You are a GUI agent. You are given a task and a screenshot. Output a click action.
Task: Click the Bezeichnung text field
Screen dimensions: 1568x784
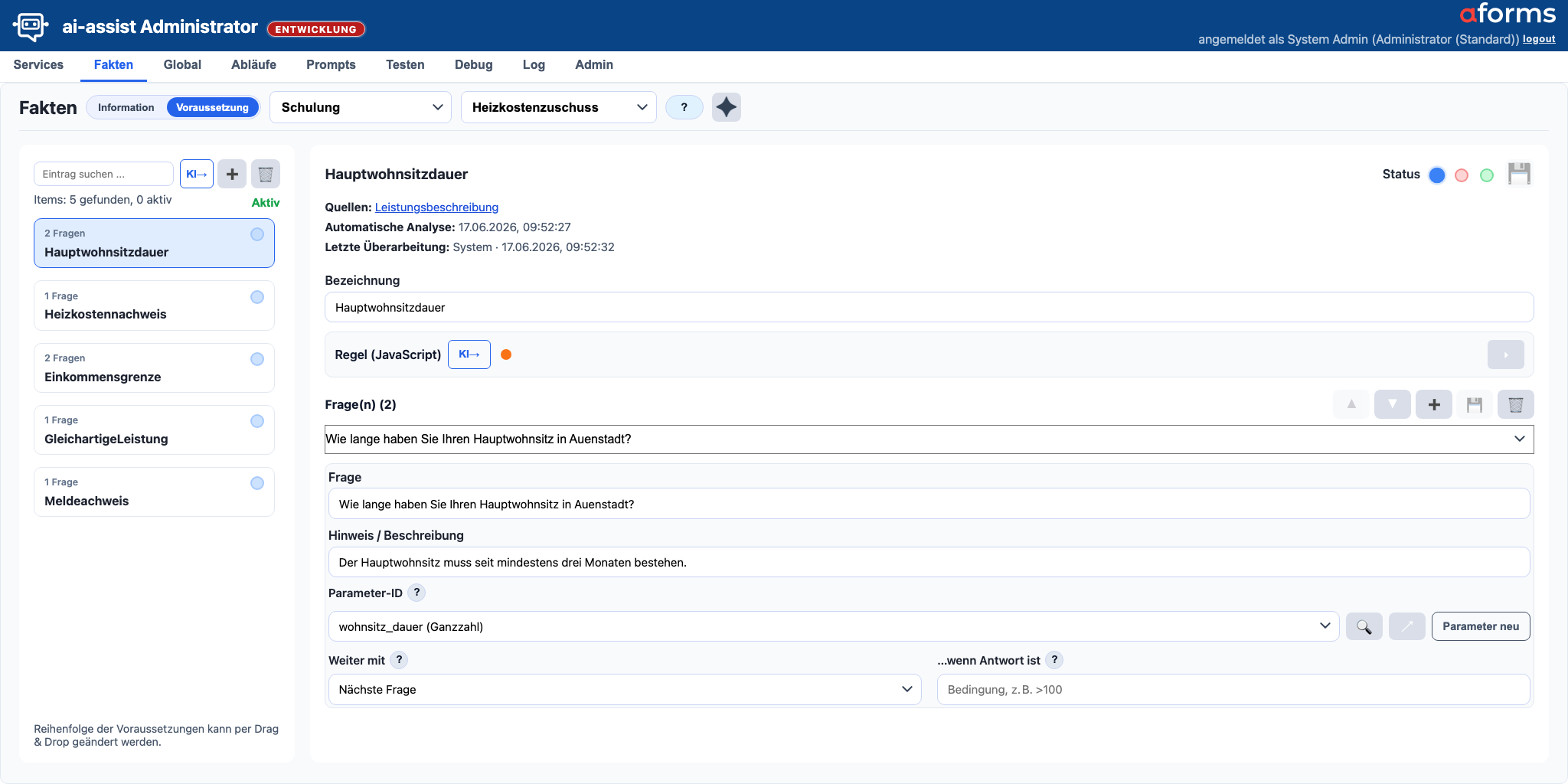929,307
